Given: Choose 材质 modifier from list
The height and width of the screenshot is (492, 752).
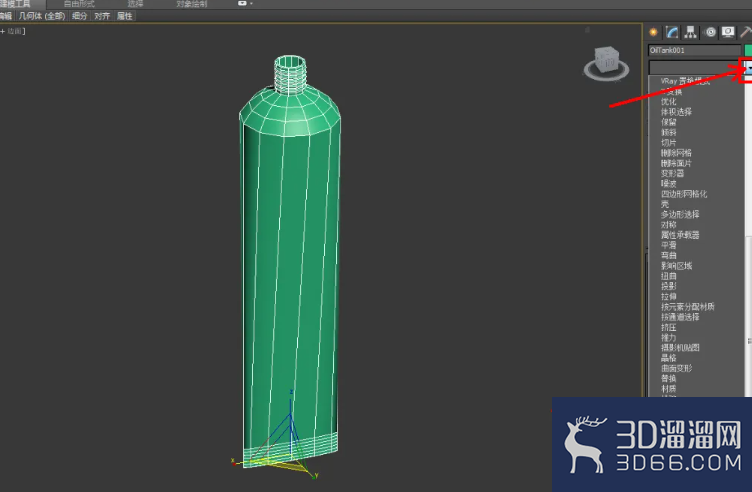Looking at the screenshot, I should 669,389.
